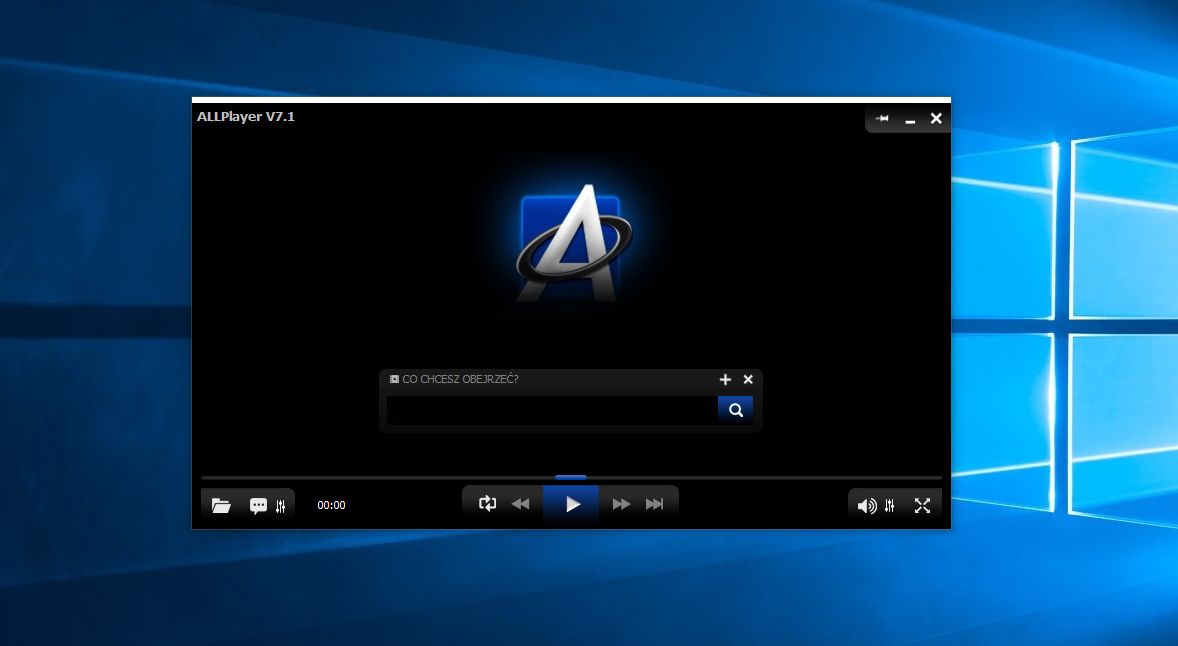Open audio settings sliders beside the speaker
The height and width of the screenshot is (646, 1178).
point(890,506)
